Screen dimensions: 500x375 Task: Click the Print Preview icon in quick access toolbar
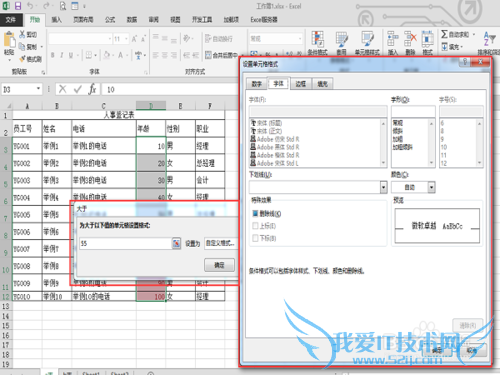[x=63, y=6]
